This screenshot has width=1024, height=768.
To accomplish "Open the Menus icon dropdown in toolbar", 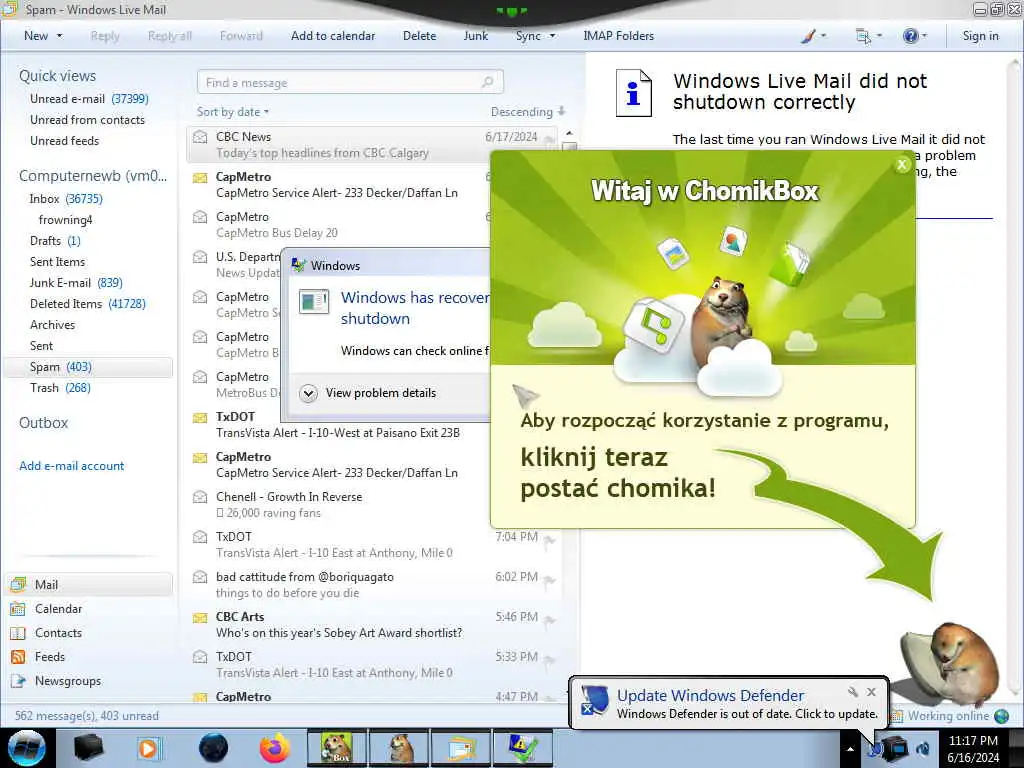I will [869, 36].
